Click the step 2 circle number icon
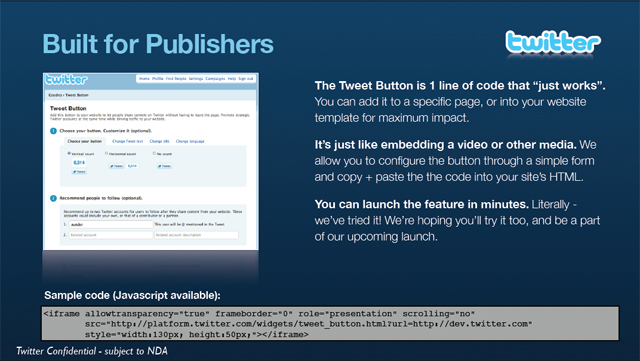The width and height of the screenshot is (640, 361). coord(53,198)
